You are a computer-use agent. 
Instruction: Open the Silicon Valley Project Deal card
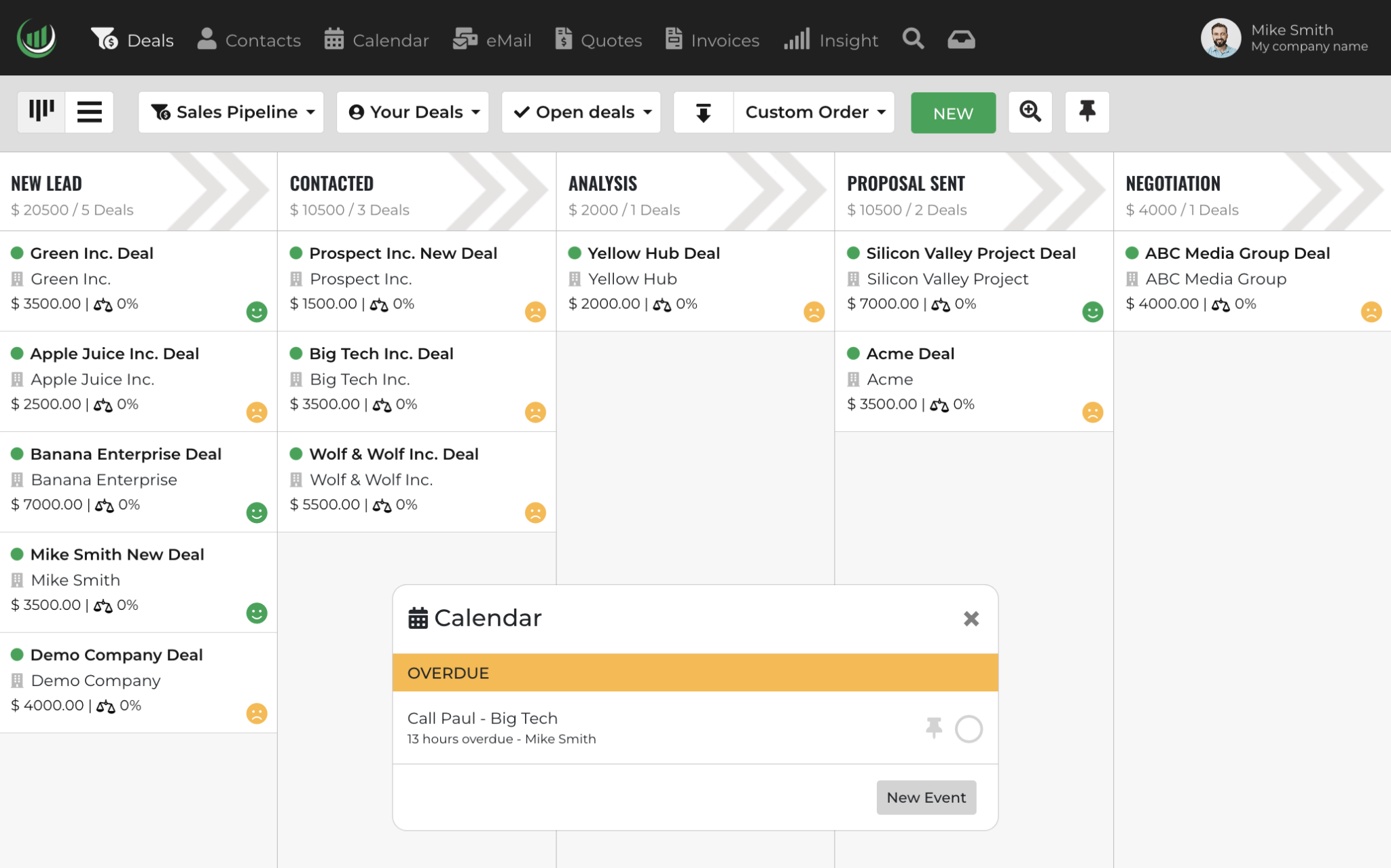pyautogui.click(x=971, y=253)
